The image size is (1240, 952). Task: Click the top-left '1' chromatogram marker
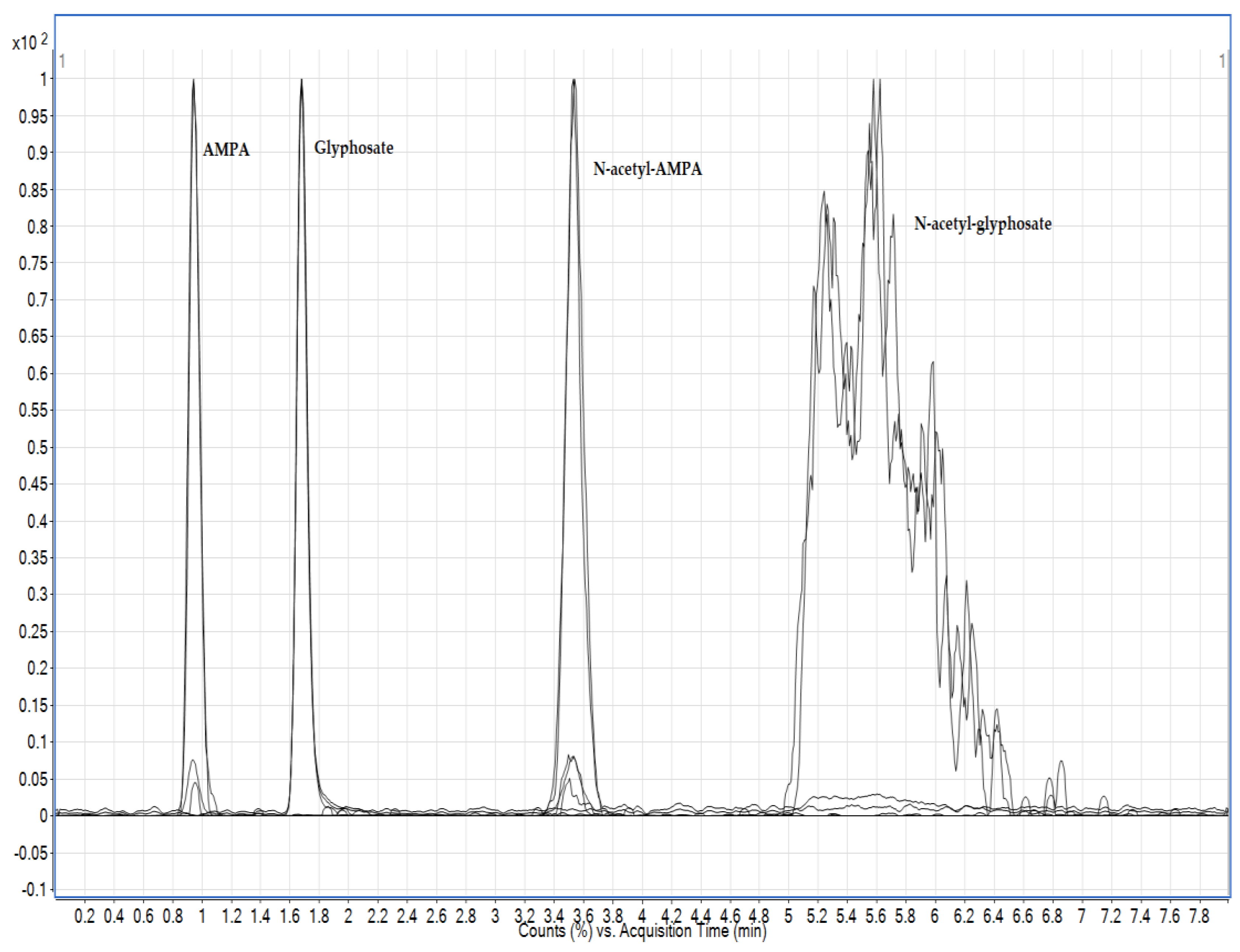pos(62,61)
